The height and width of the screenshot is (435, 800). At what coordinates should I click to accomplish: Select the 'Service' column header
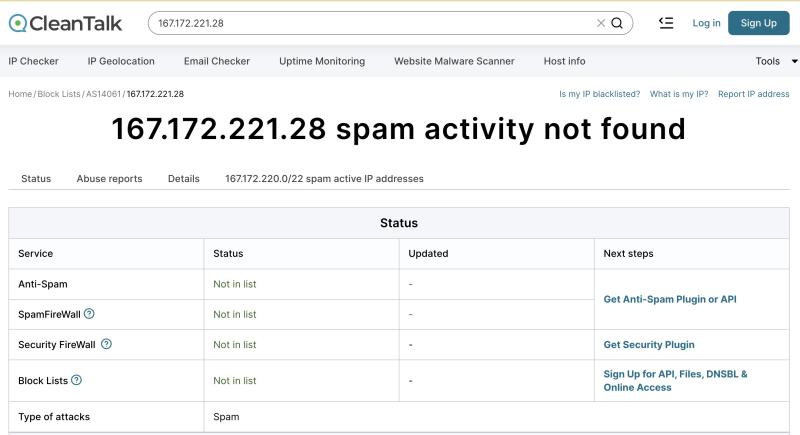point(36,253)
